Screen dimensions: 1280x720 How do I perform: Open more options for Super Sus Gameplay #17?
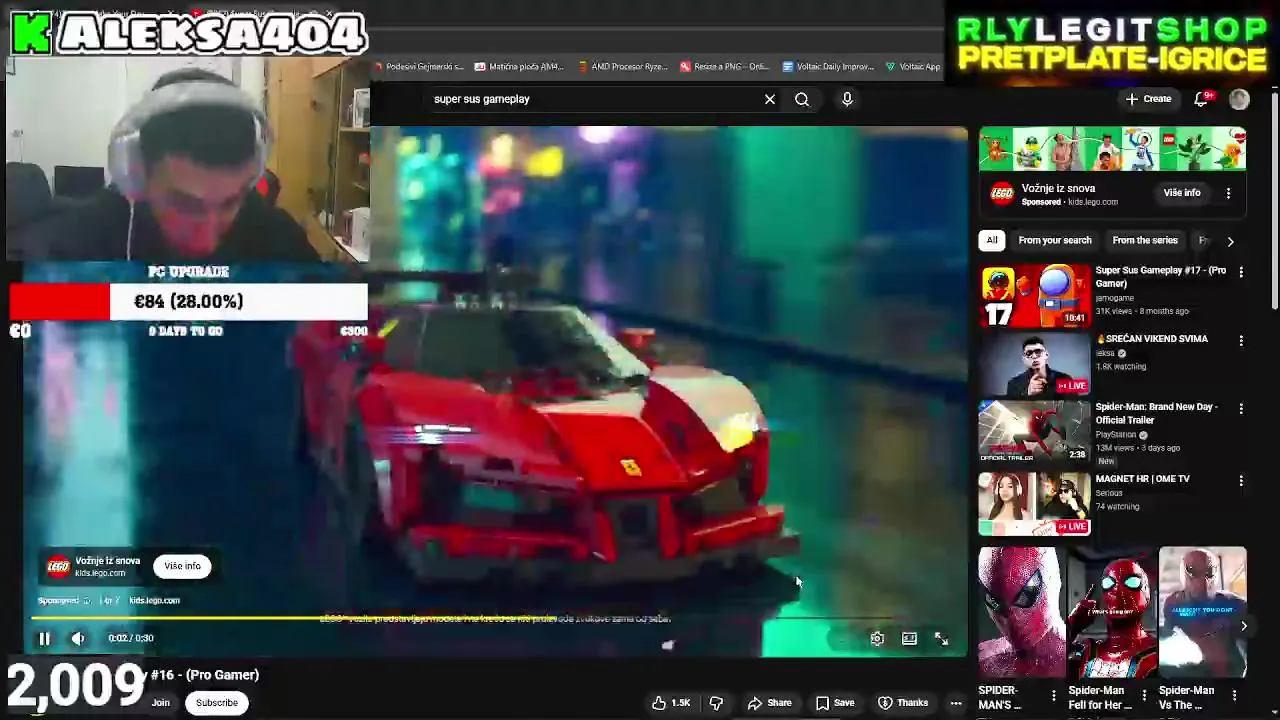(1241, 272)
